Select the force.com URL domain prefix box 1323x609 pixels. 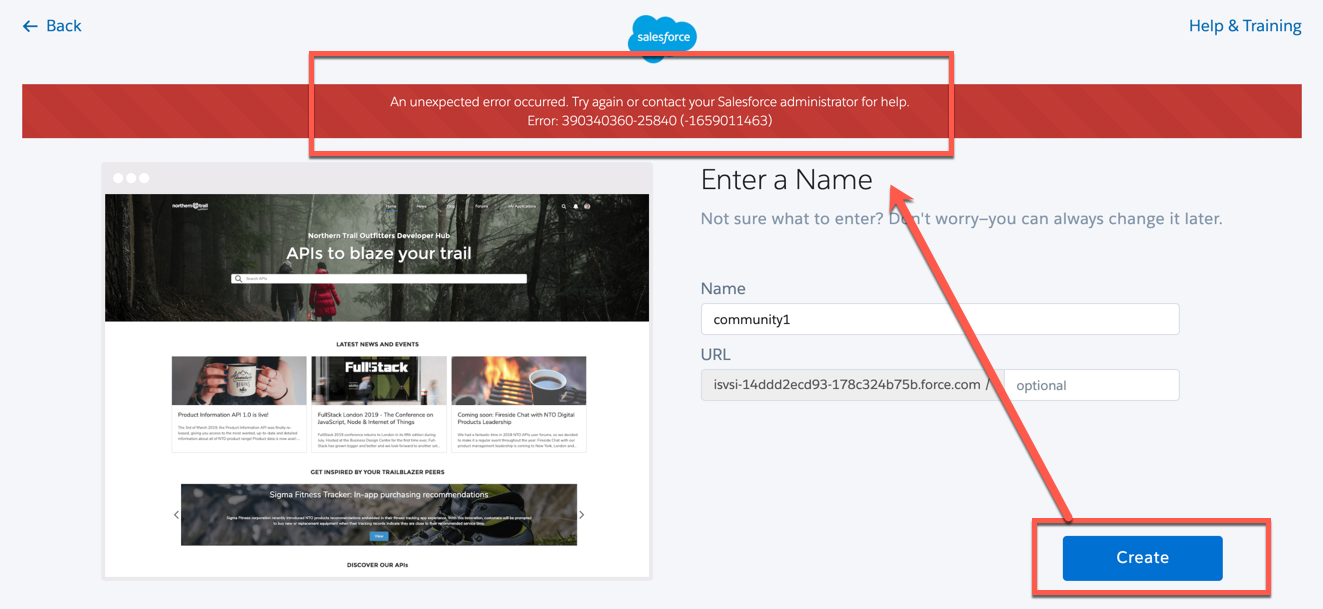click(x=846, y=385)
